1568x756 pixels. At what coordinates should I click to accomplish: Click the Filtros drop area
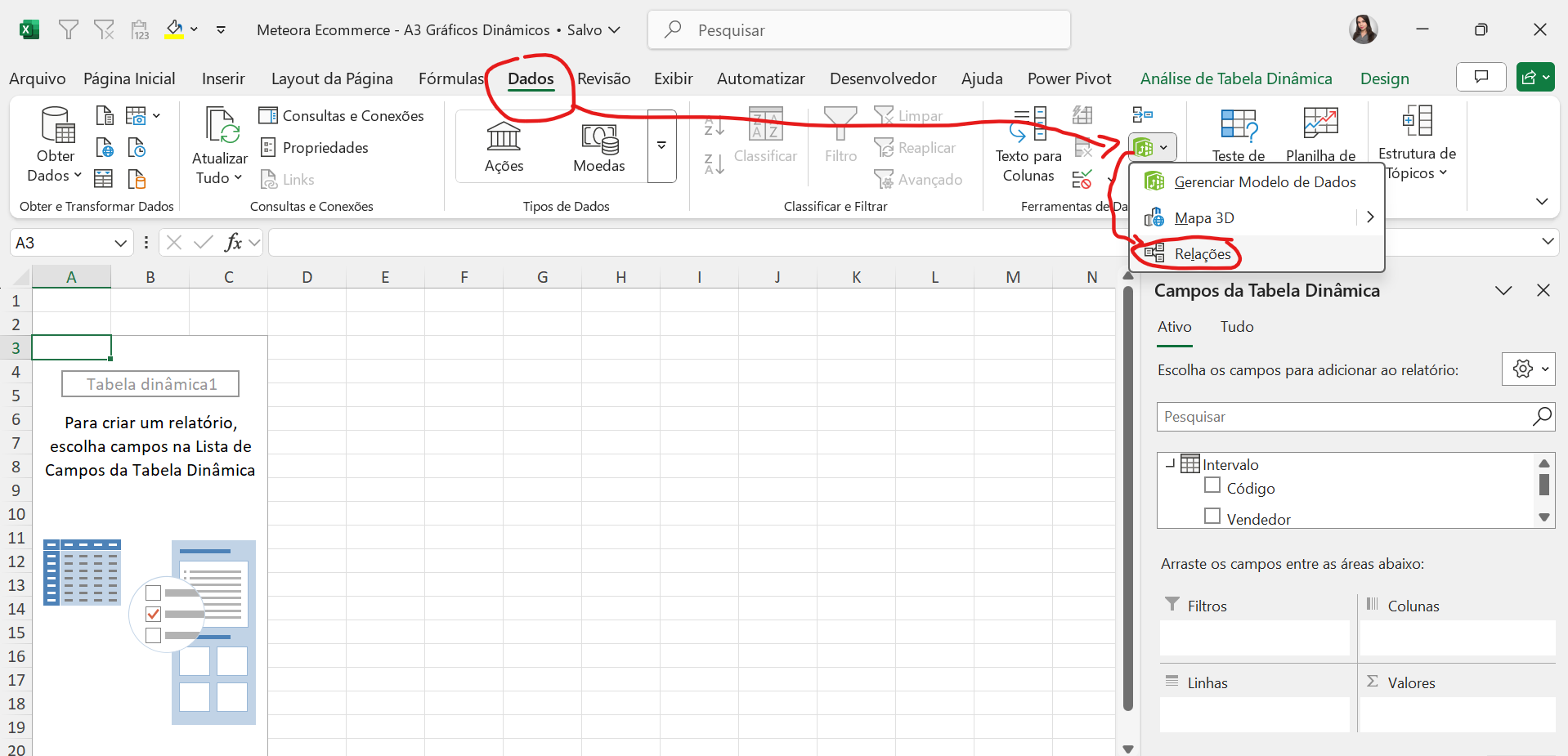(1255, 637)
